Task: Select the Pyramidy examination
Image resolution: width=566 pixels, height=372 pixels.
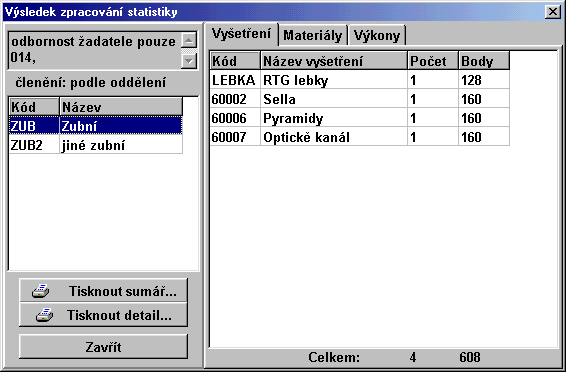Action: tap(334, 118)
